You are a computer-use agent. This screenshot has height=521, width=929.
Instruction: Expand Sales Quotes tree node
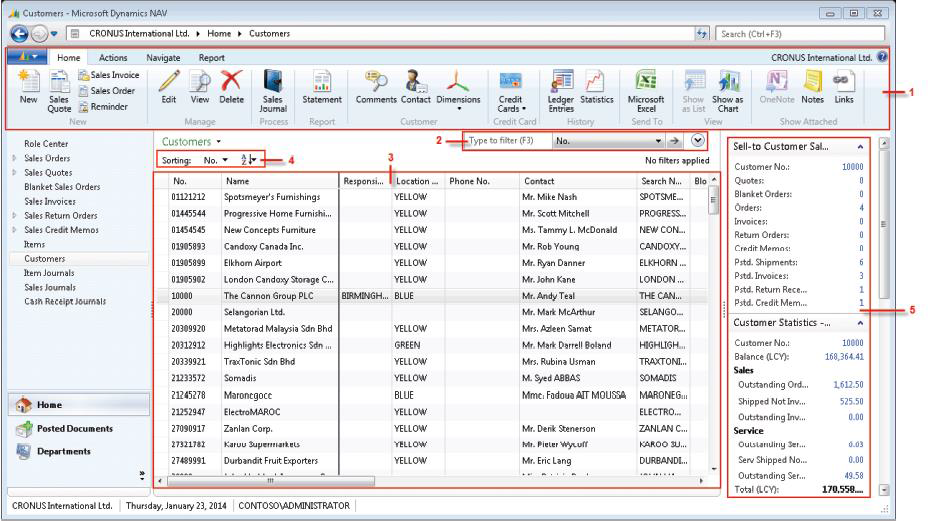tap(14, 172)
